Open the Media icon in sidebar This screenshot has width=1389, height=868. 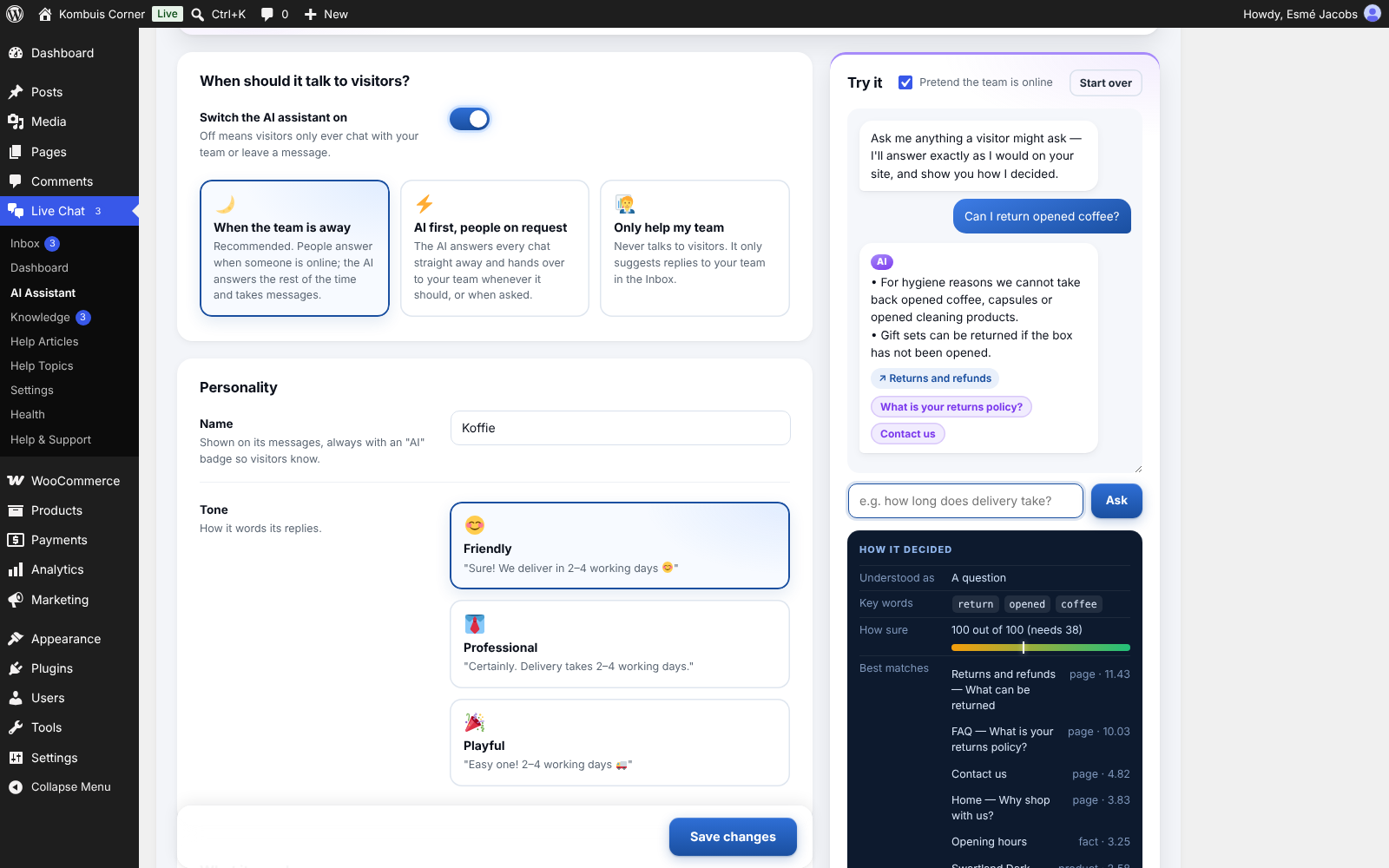(16, 122)
